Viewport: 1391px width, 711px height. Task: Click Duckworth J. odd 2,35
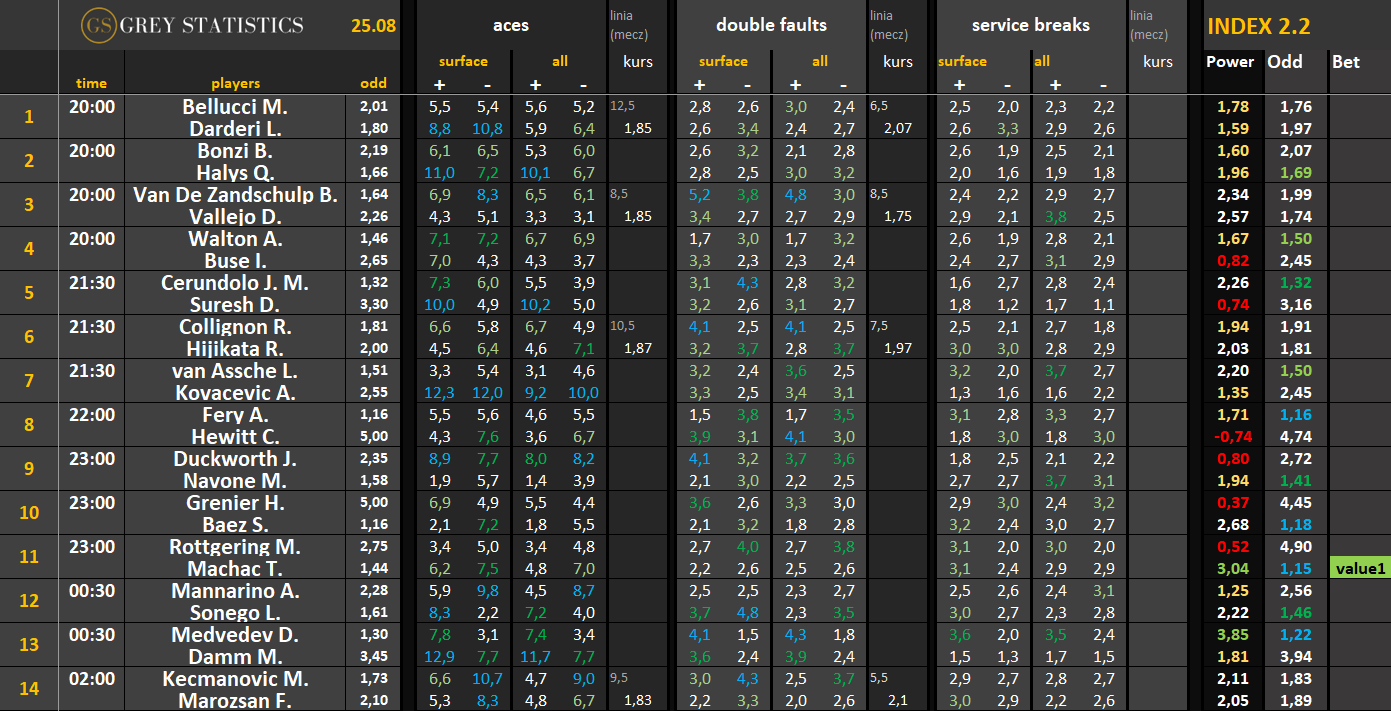(x=373, y=458)
